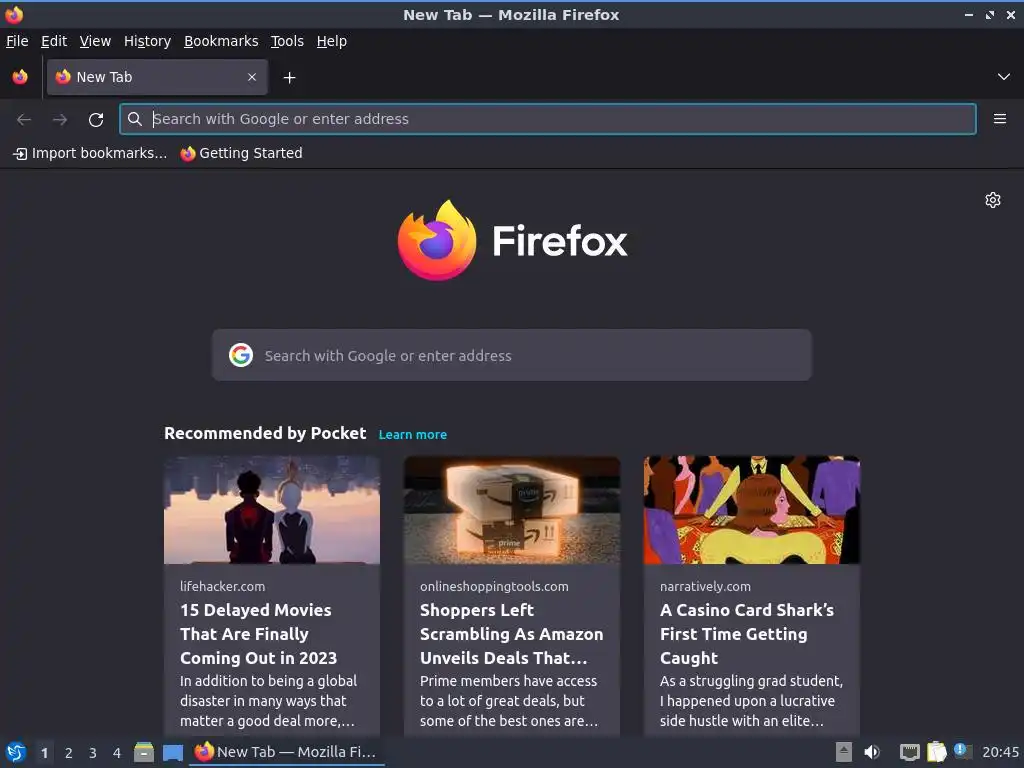Screen dimensions: 1024x768
Task: Focus the URL bar address field
Action: [548, 119]
